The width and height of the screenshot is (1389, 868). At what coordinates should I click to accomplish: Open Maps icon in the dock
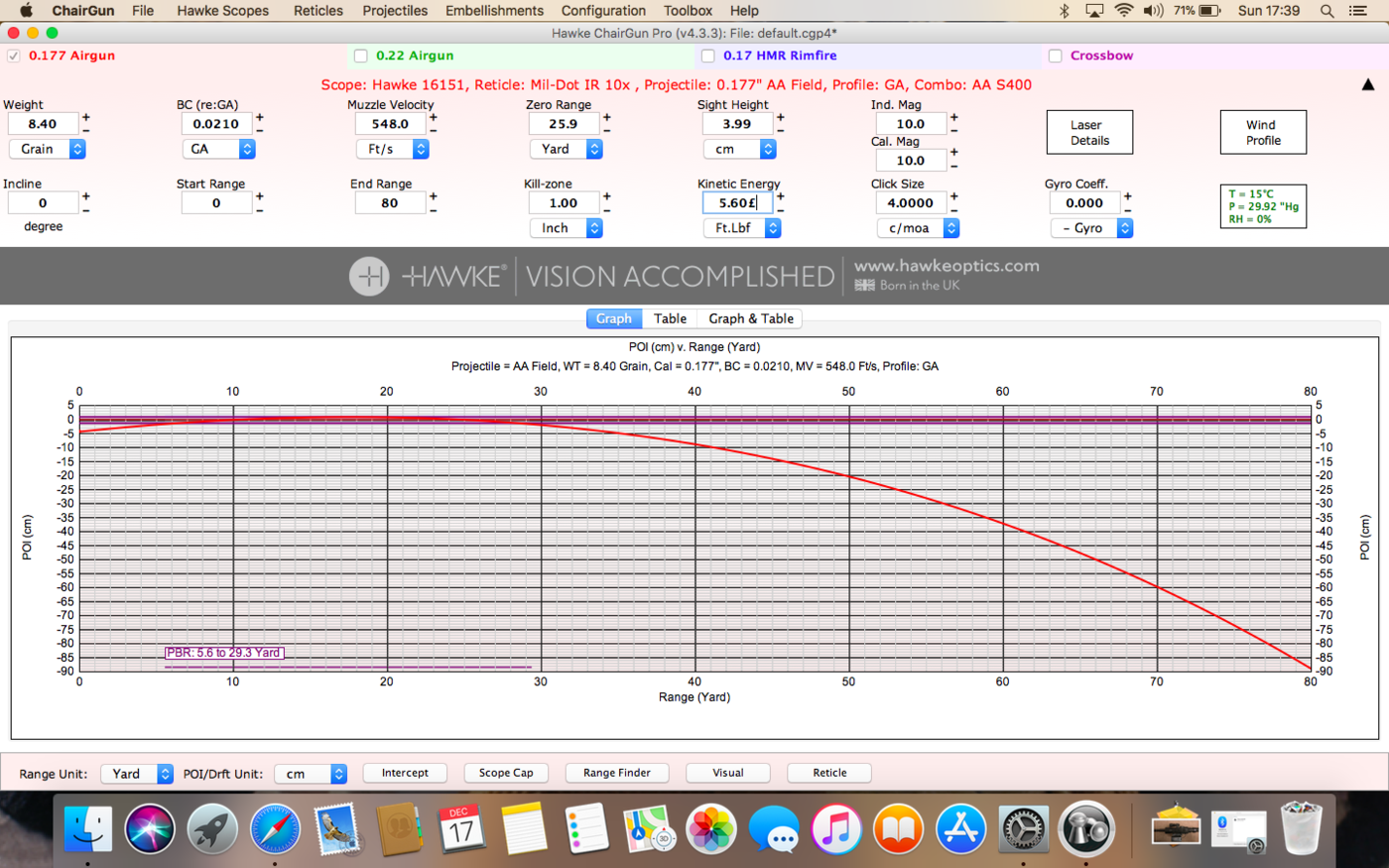click(649, 829)
